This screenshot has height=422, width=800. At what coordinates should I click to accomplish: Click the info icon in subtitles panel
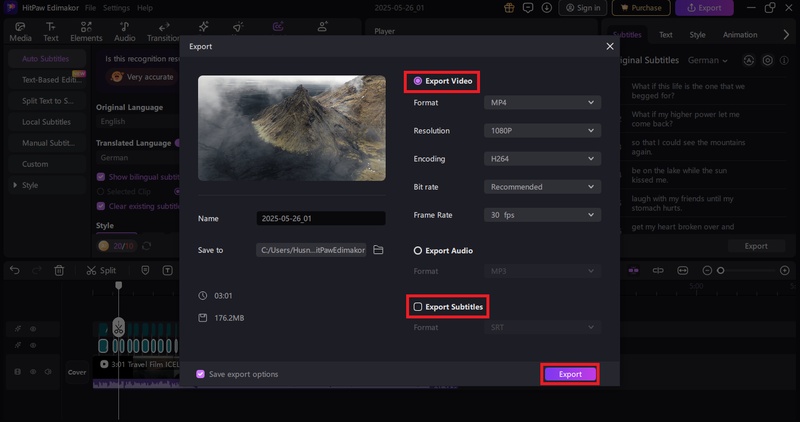(x=786, y=60)
